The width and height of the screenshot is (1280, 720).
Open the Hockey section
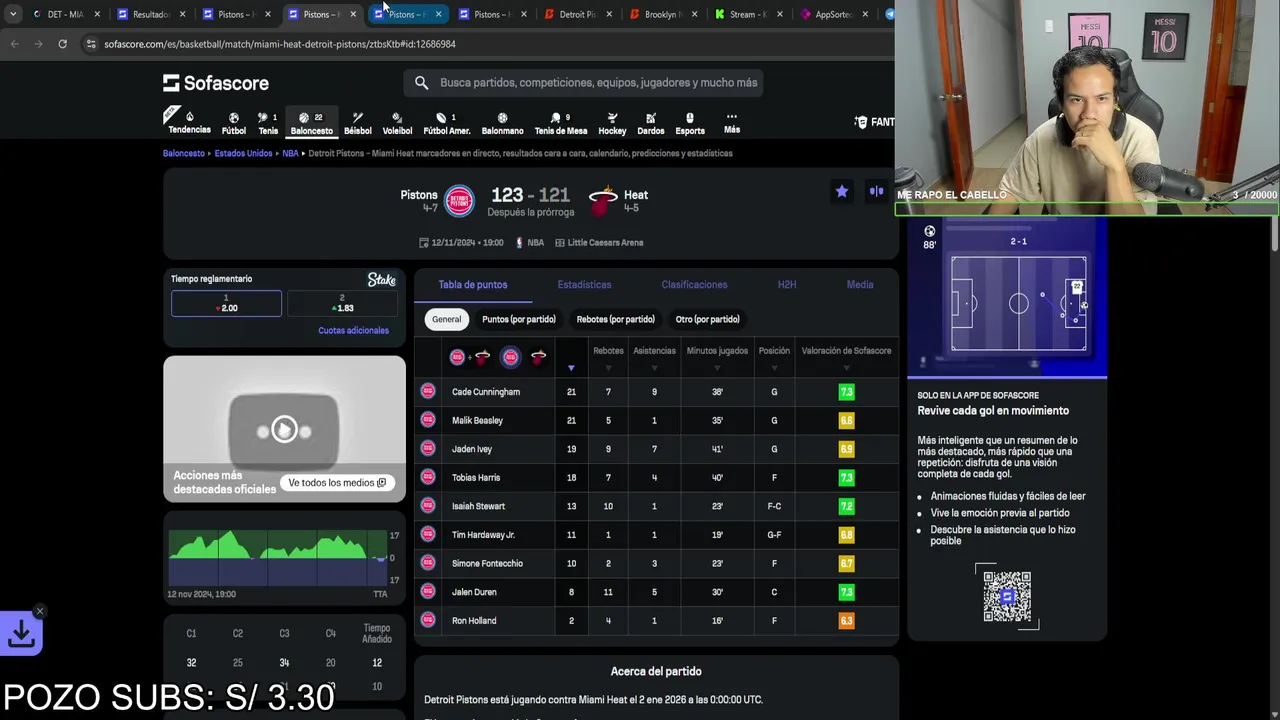click(x=612, y=123)
